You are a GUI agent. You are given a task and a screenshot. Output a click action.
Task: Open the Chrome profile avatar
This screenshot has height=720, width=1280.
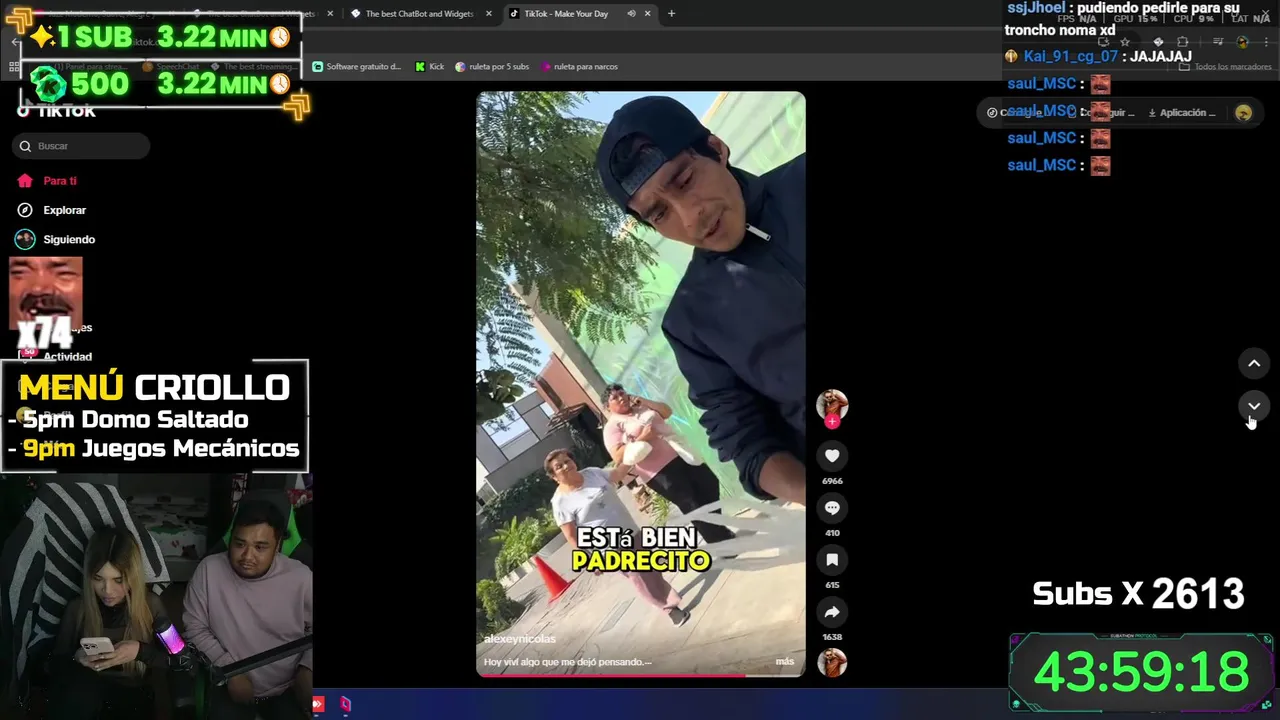click(1243, 42)
